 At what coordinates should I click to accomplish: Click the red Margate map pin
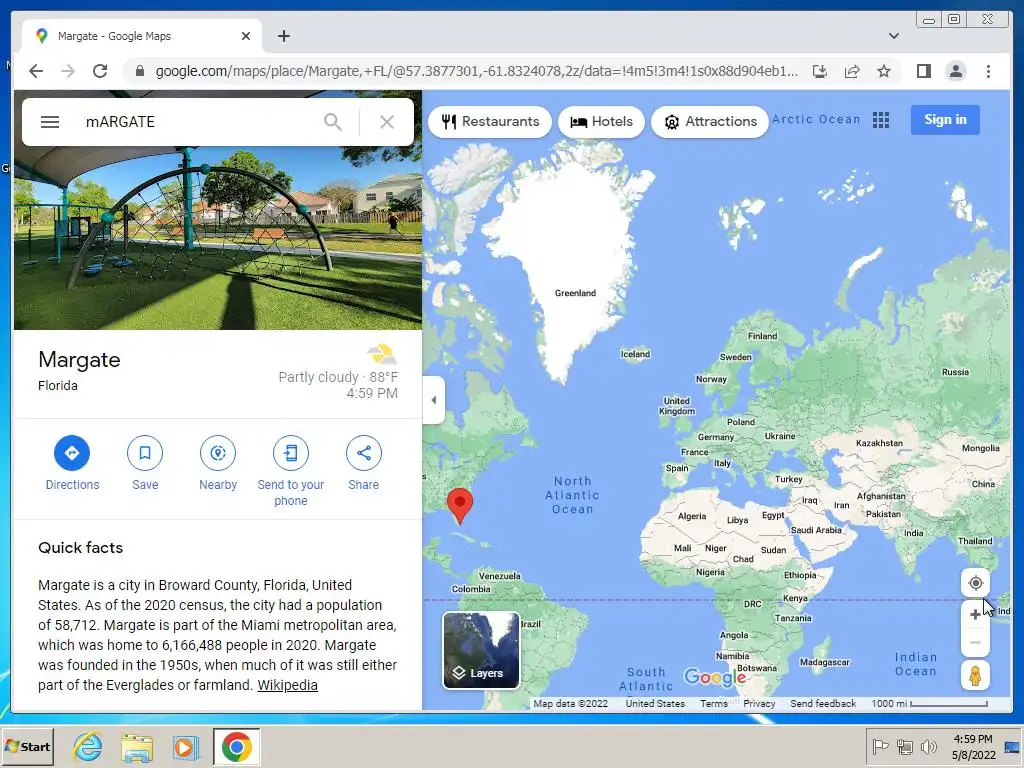pos(460,505)
